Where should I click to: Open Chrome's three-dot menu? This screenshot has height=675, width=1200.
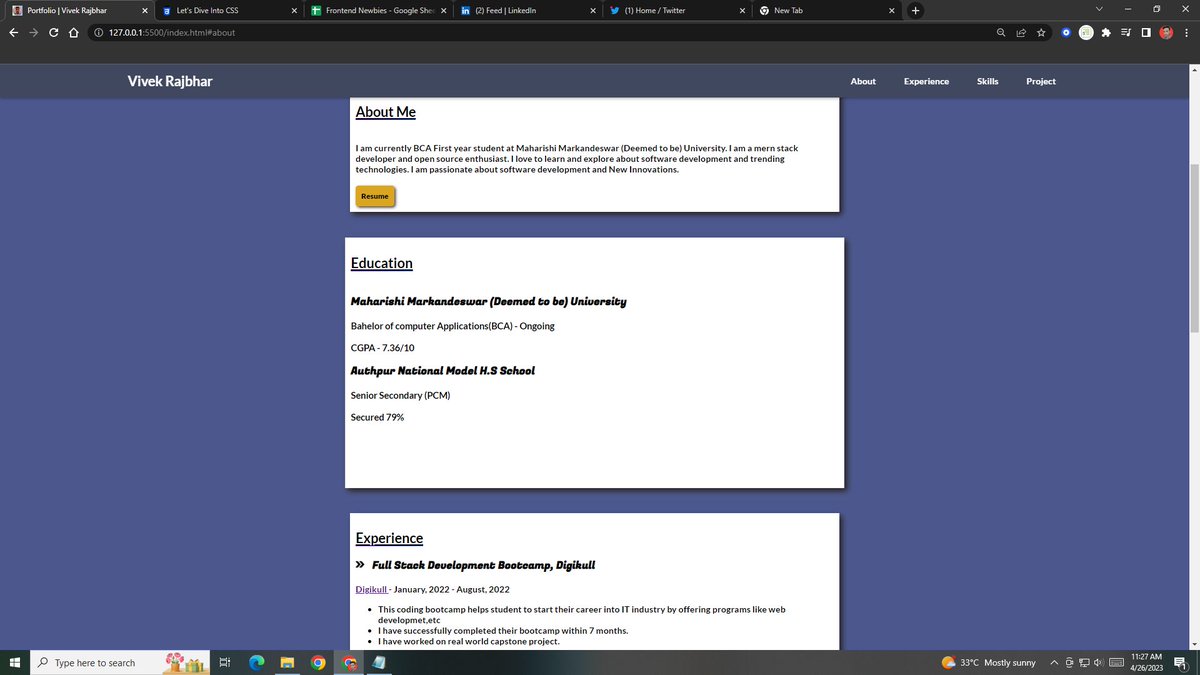1186,32
